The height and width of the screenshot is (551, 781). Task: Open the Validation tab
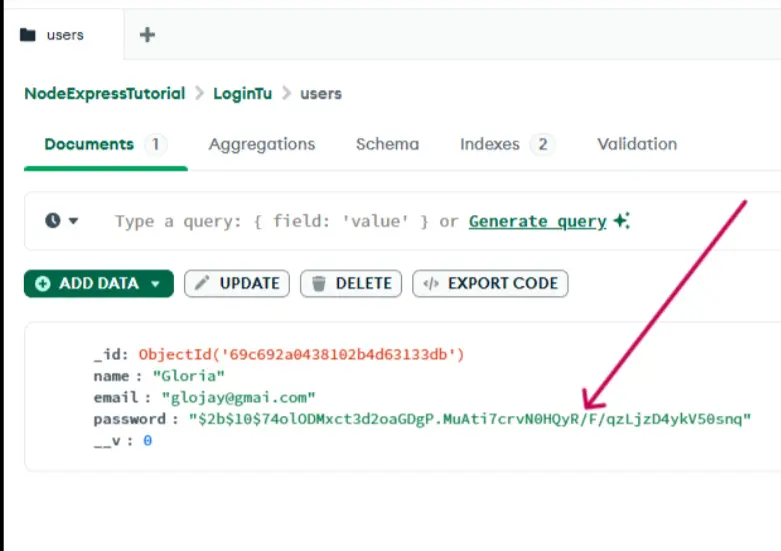[x=637, y=144]
